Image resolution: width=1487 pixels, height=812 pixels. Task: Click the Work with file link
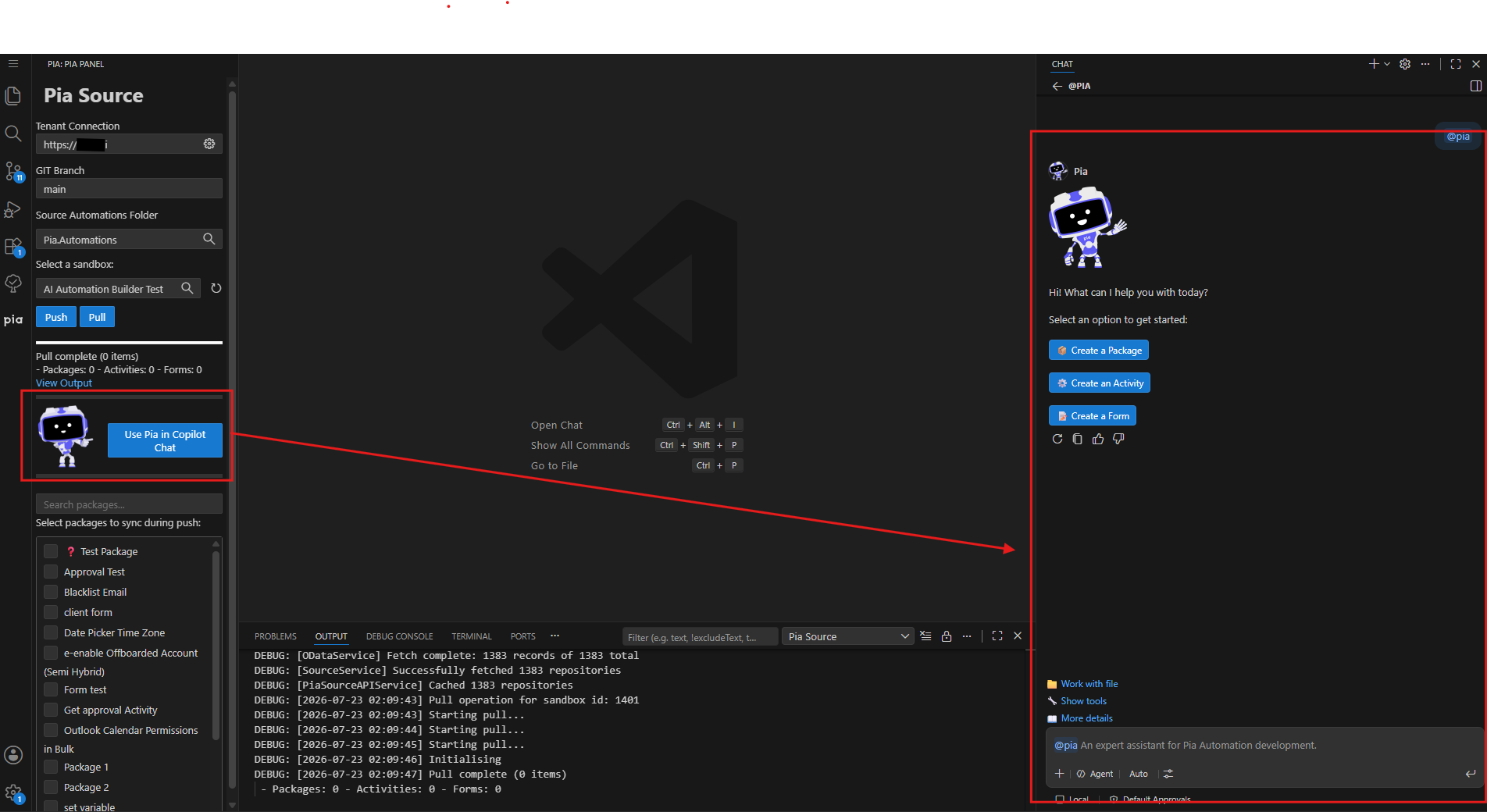tap(1089, 684)
